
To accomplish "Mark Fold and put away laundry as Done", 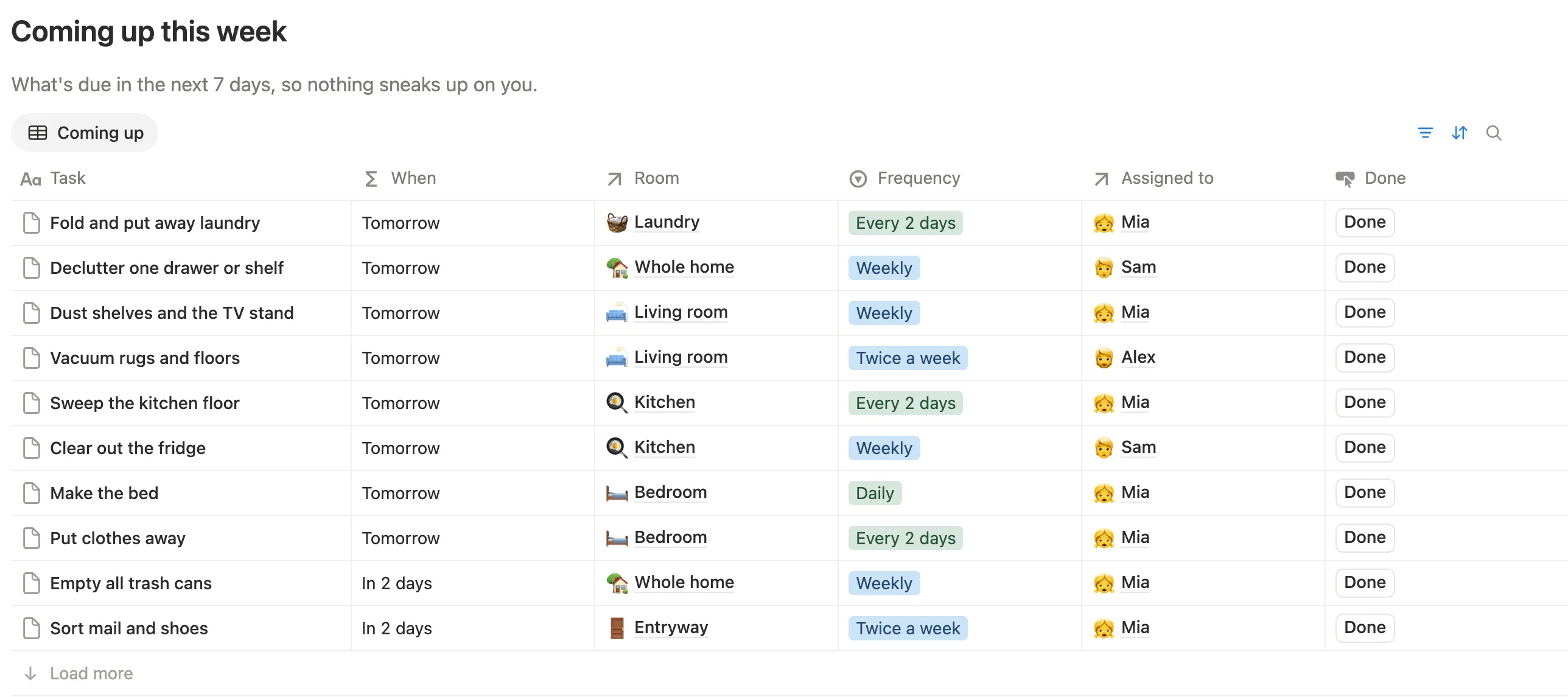I will pyautogui.click(x=1365, y=222).
